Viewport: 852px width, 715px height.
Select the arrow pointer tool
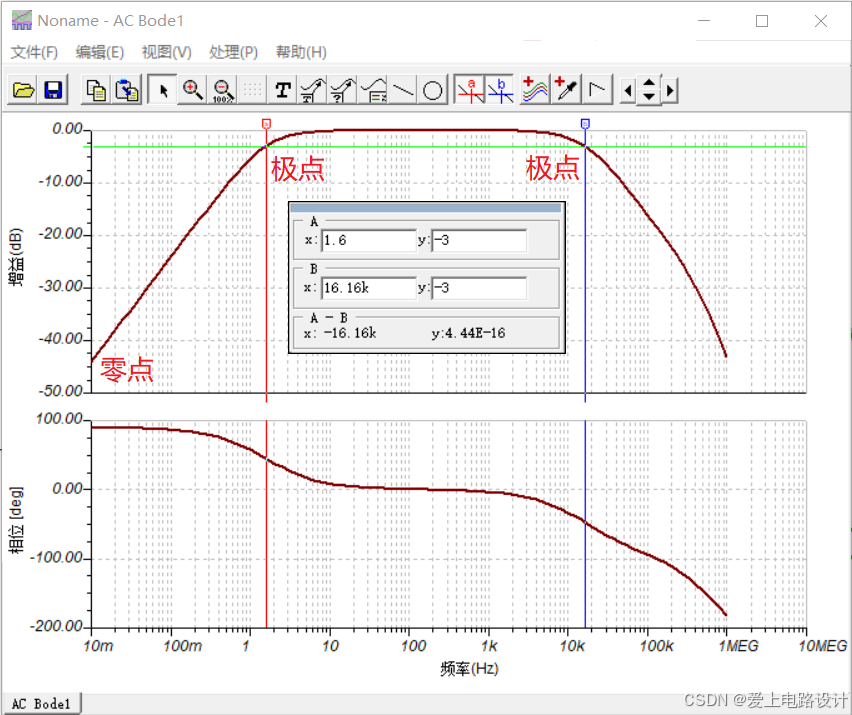coord(163,91)
